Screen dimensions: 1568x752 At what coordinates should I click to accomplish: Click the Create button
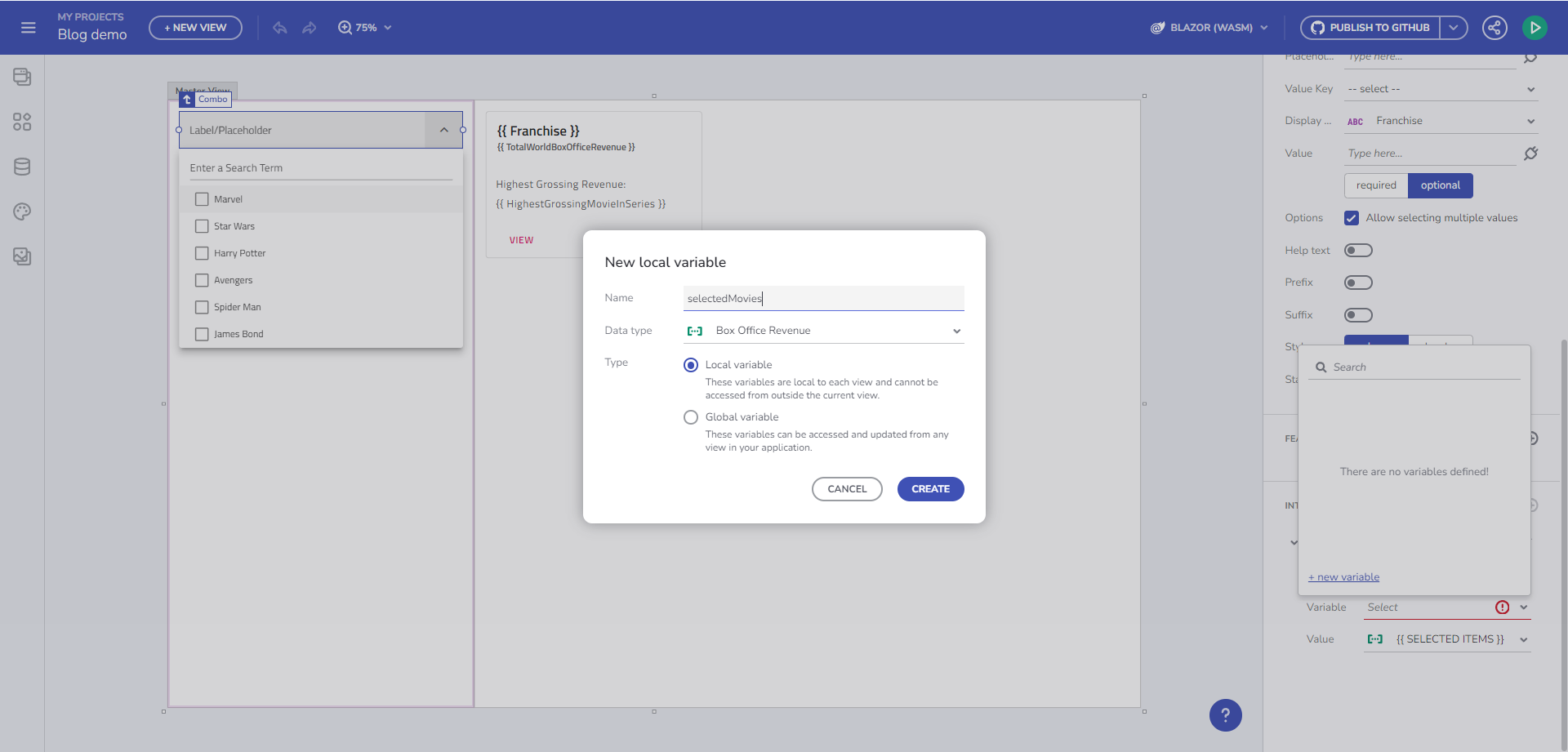point(930,489)
